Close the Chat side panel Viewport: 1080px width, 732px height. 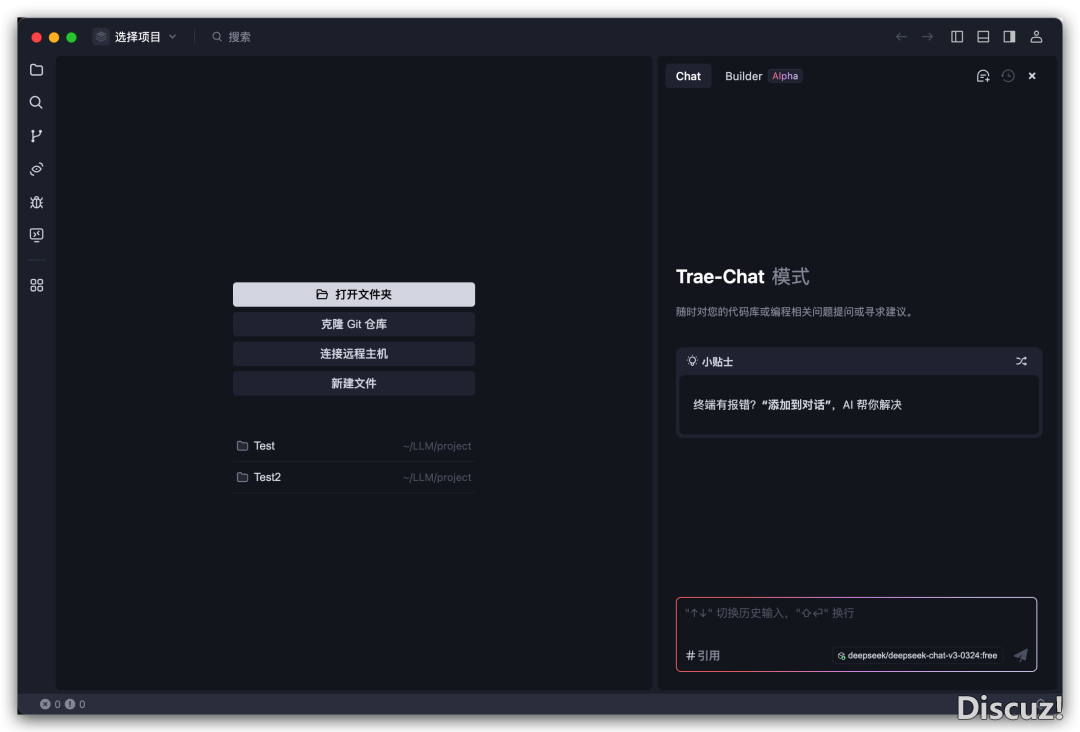(1032, 76)
